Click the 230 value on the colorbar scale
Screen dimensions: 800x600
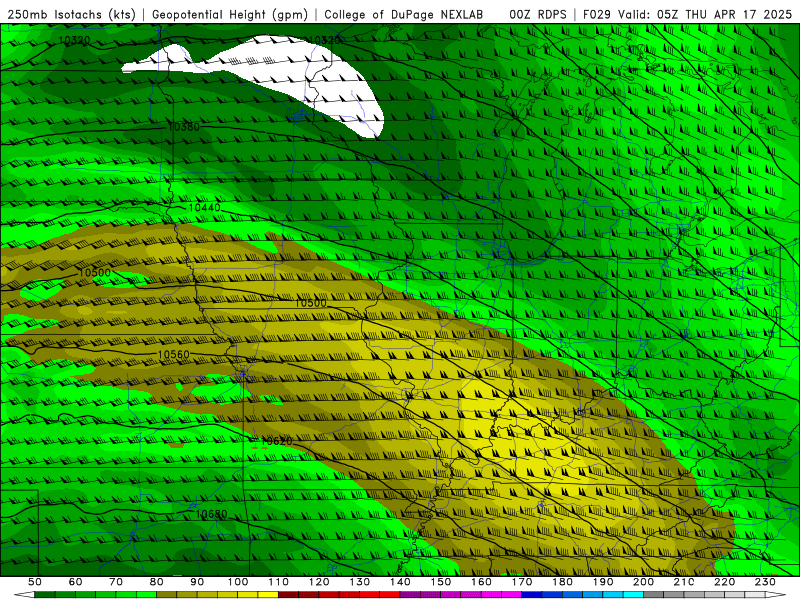[765, 582]
